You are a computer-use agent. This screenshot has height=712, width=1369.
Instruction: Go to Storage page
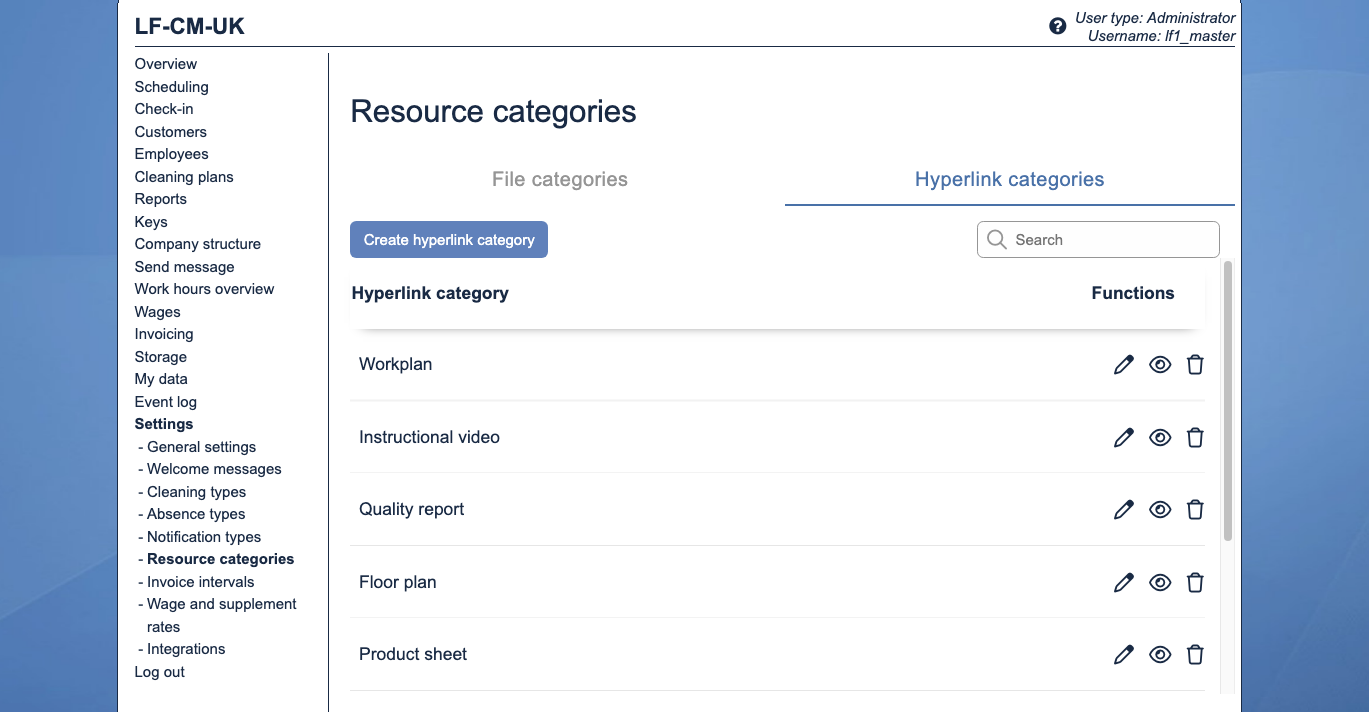(x=161, y=357)
